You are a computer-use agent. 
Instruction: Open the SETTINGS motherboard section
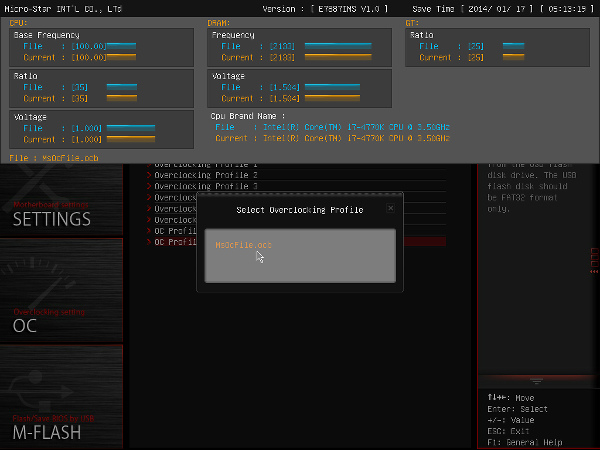[x=61, y=201]
